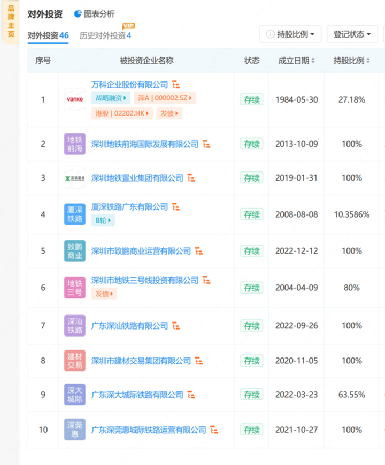Open 深圳地铁前海国际发展有限公司 link
This screenshot has width=385, height=465.
(145, 144)
